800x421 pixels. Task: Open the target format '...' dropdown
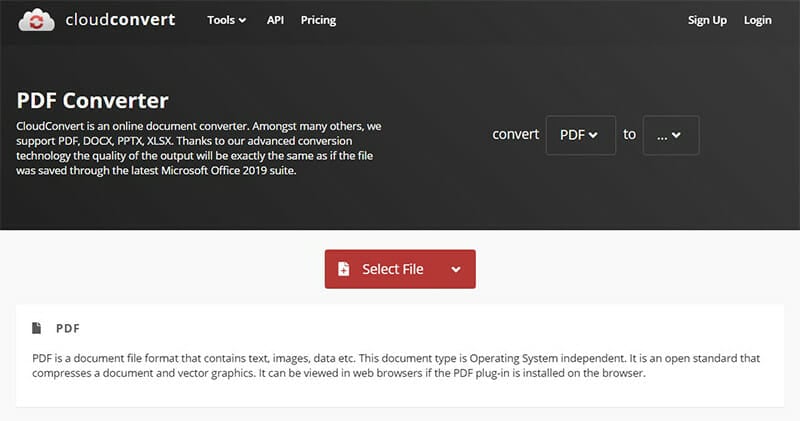pyautogui.click(x=671, y=135)
